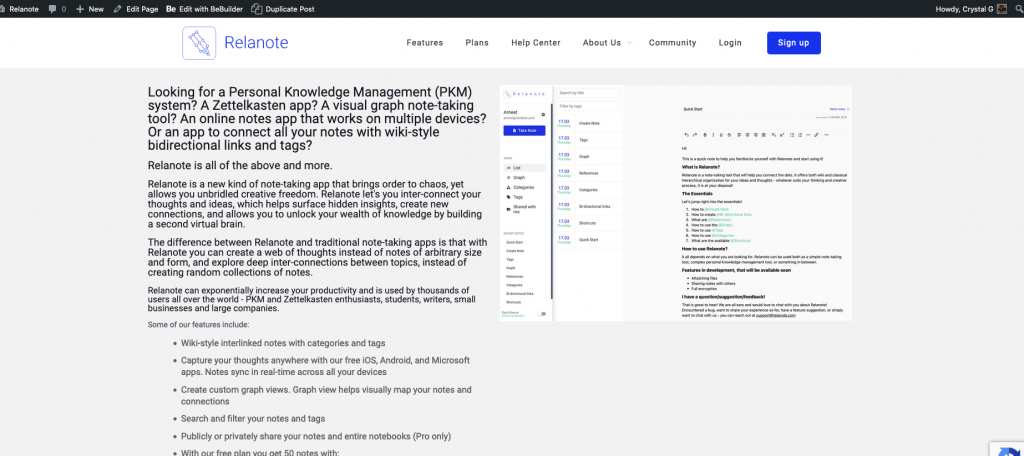Click the Crystal G avatar picture
The image size is (1024, 456).
coord(1002,9)
